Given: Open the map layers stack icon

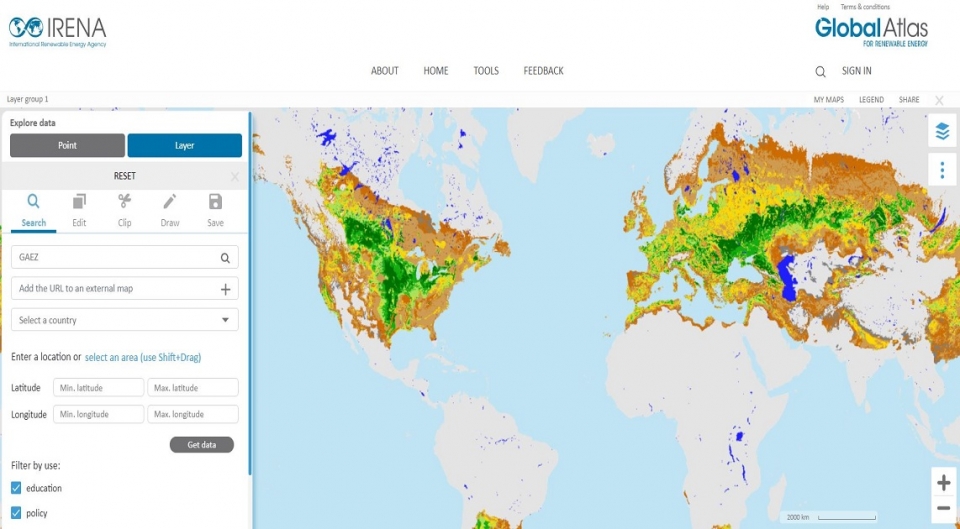Looking at the screenshot, I should click(x=942, y=130).
